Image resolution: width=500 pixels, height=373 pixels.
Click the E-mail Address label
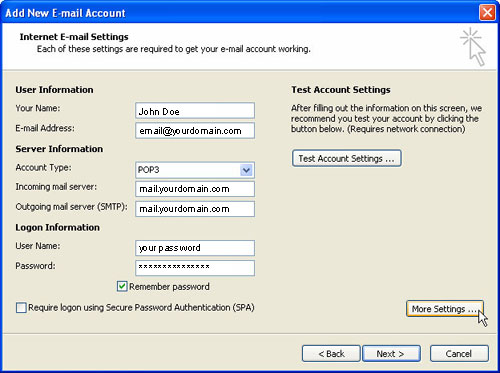[45, 128]
